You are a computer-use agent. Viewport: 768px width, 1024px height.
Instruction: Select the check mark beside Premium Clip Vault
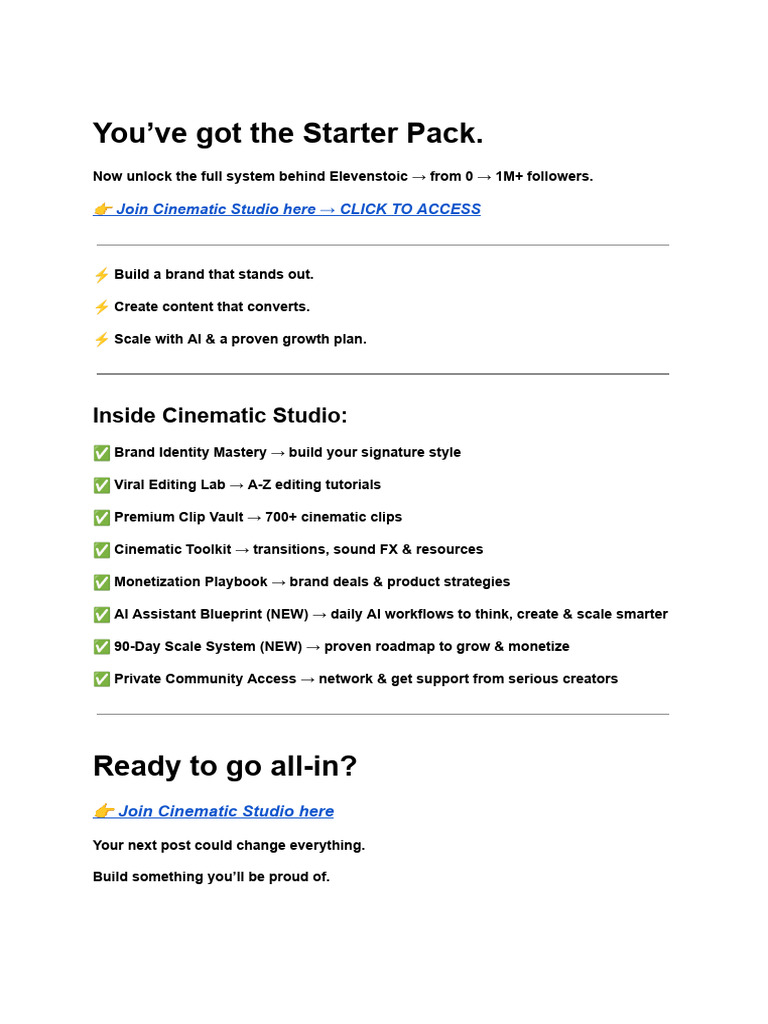click(x=102, y=518)
